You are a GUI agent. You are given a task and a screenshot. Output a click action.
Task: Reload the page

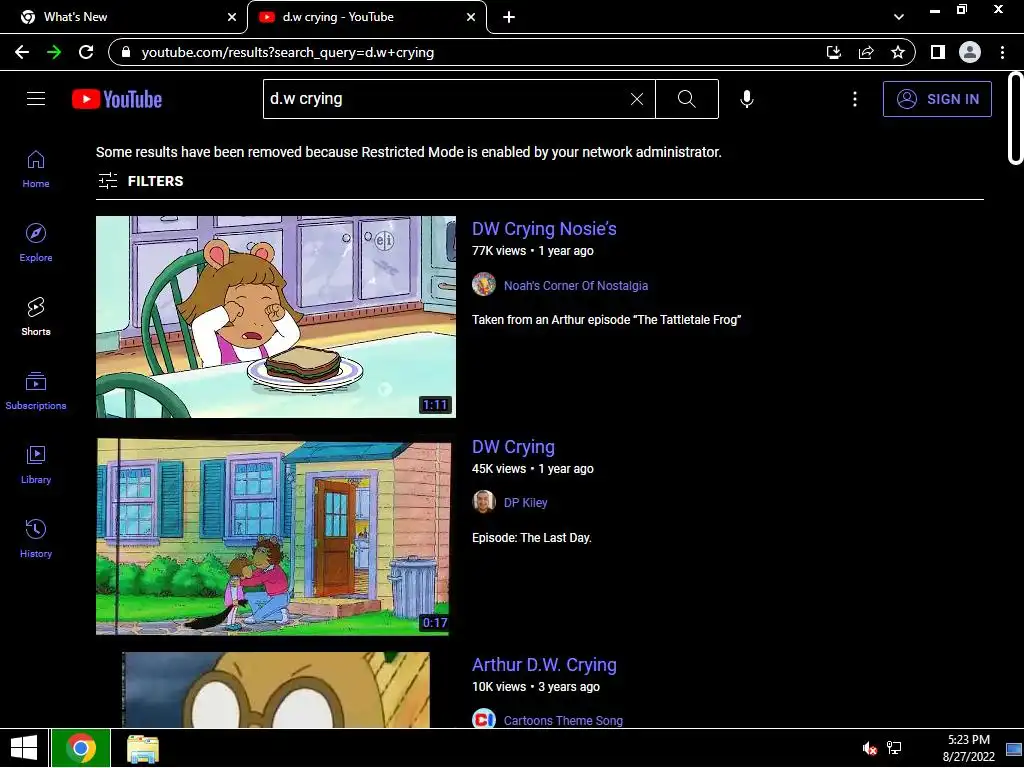coord(86,52)
